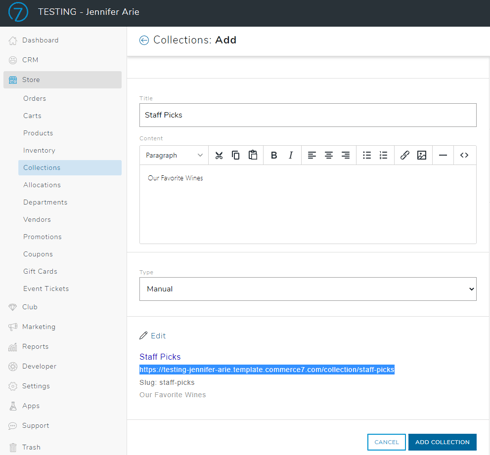
Task: Insert an image in the content editor
Action: [422, 155]
